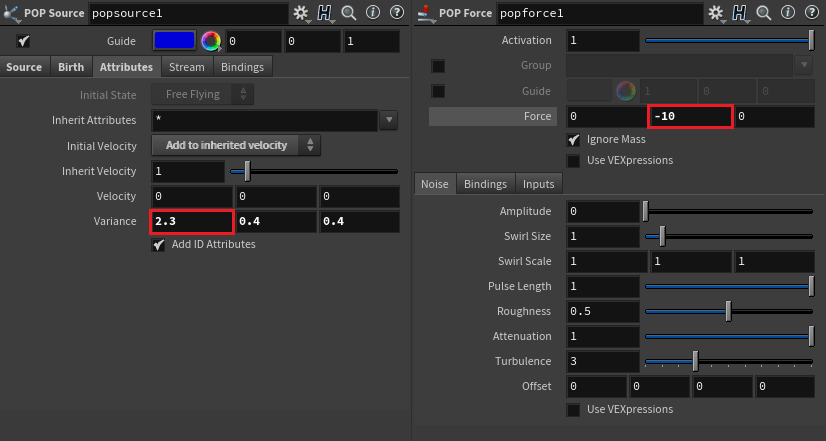The image size is (826, 441).
Task: Click the POP Source node type icon
Action: point(11,13)
